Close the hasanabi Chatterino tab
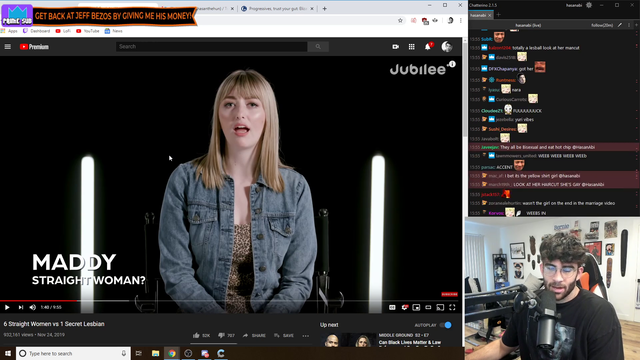 pos(489,15)
